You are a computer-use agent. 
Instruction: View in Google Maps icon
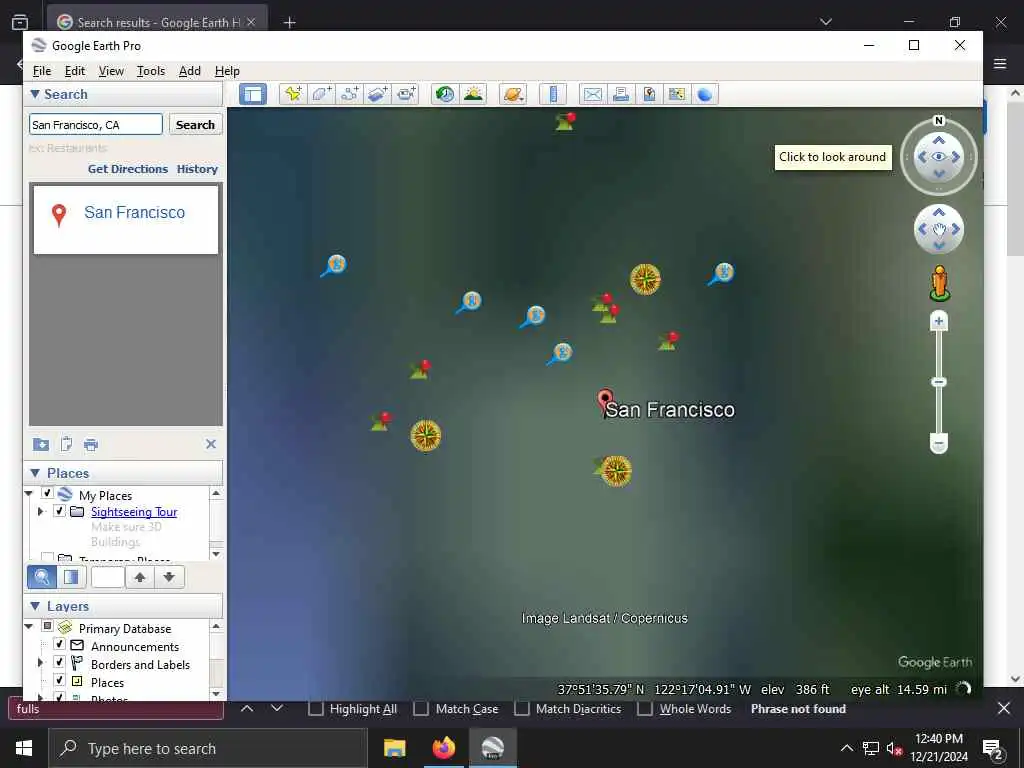[677, 94]
